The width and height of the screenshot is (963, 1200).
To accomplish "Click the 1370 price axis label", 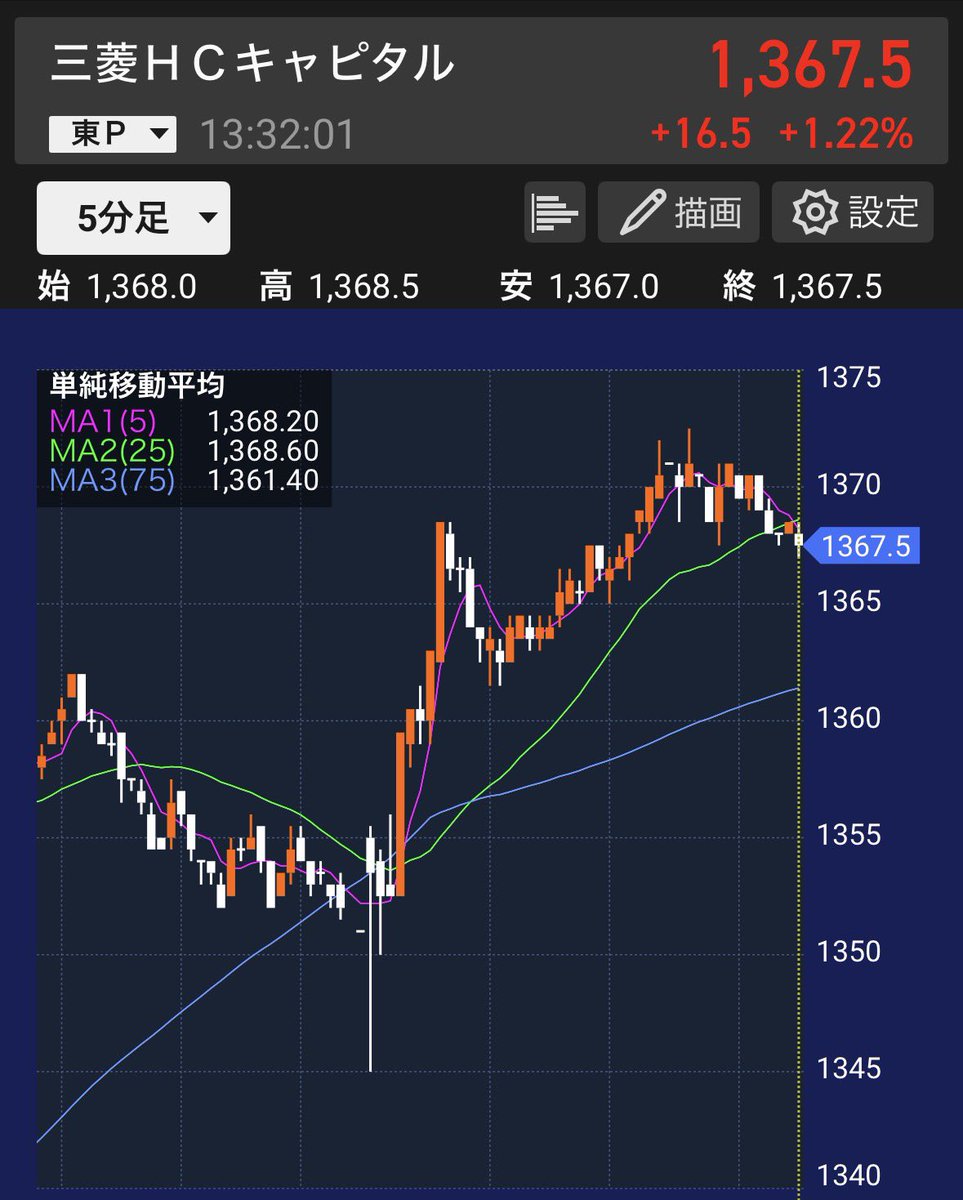I will click(x=849, y=485).
